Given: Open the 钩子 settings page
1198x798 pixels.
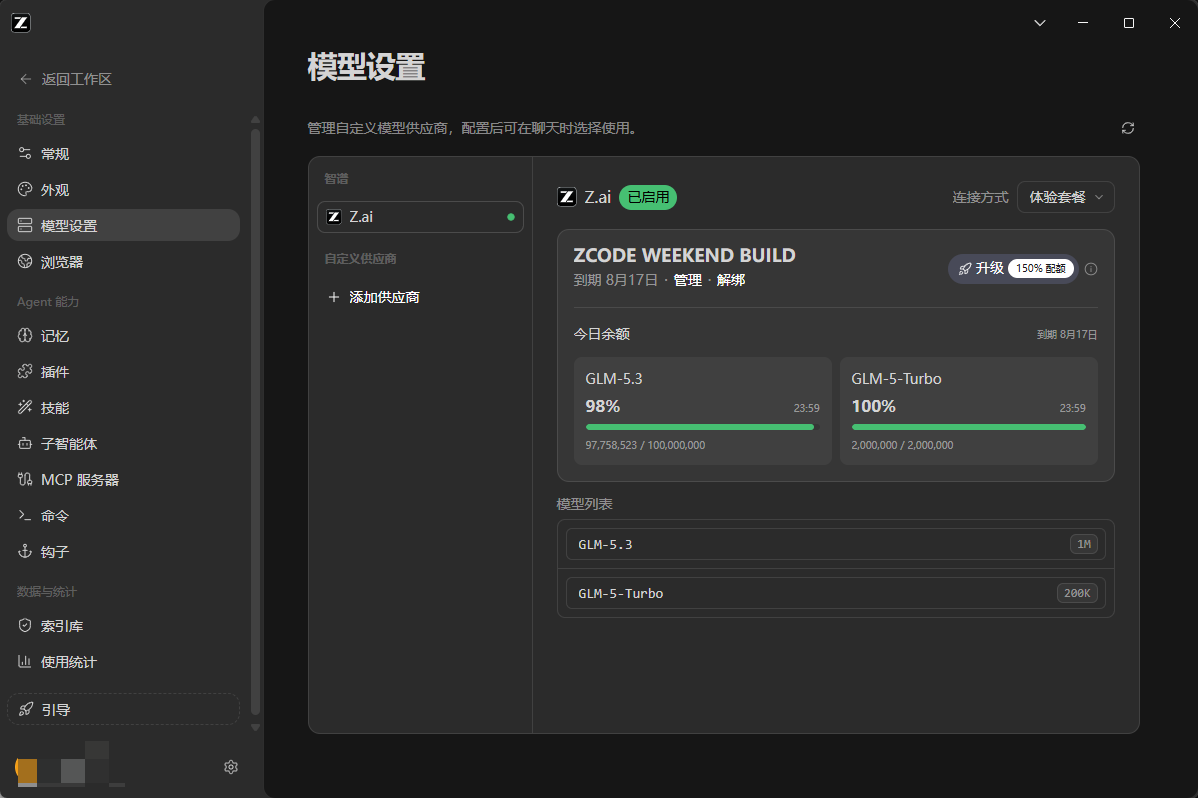Looking at the screenshot, I should (124, 551).
